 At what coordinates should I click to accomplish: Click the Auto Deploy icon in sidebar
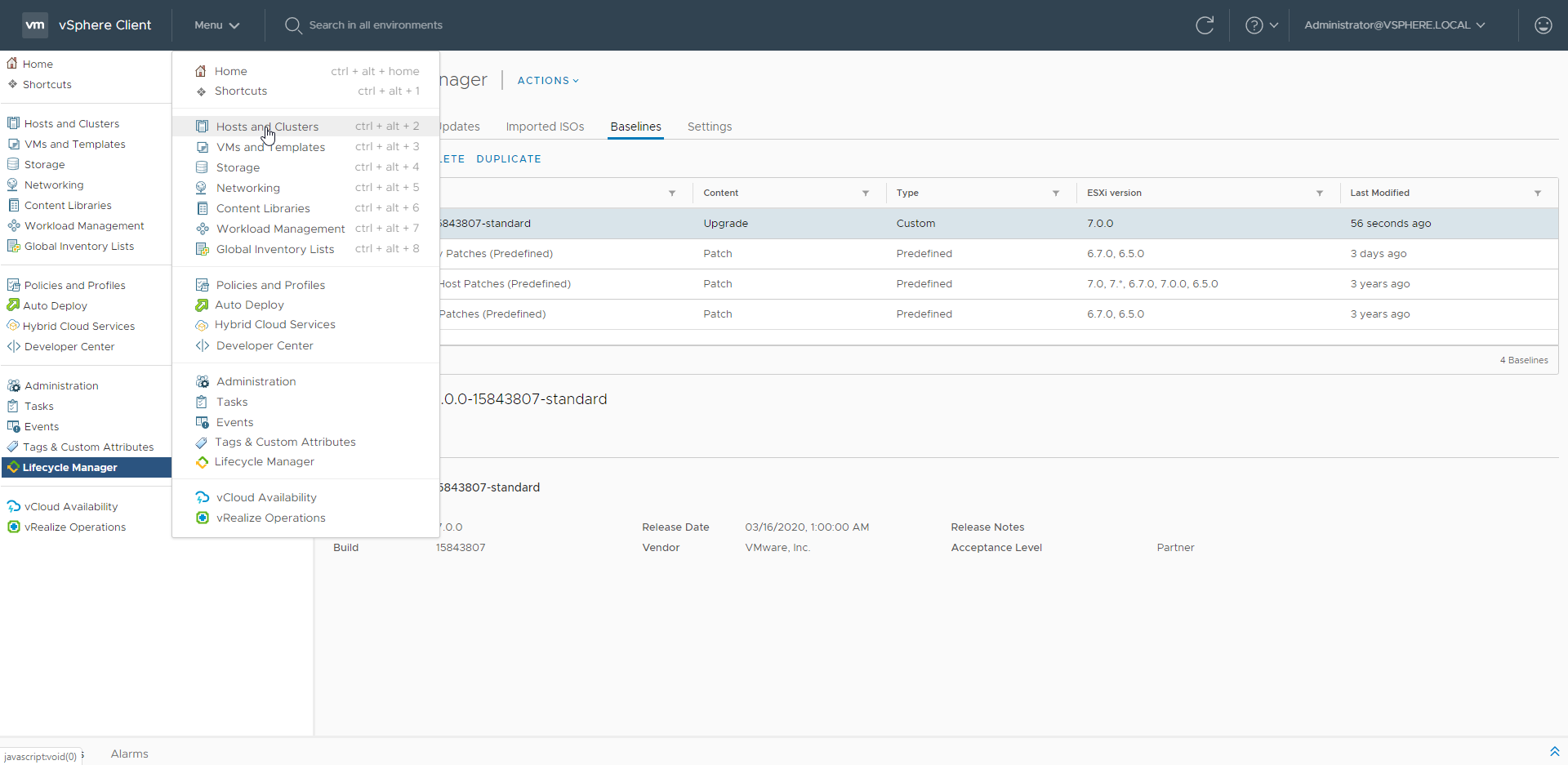tap(13, 305)
